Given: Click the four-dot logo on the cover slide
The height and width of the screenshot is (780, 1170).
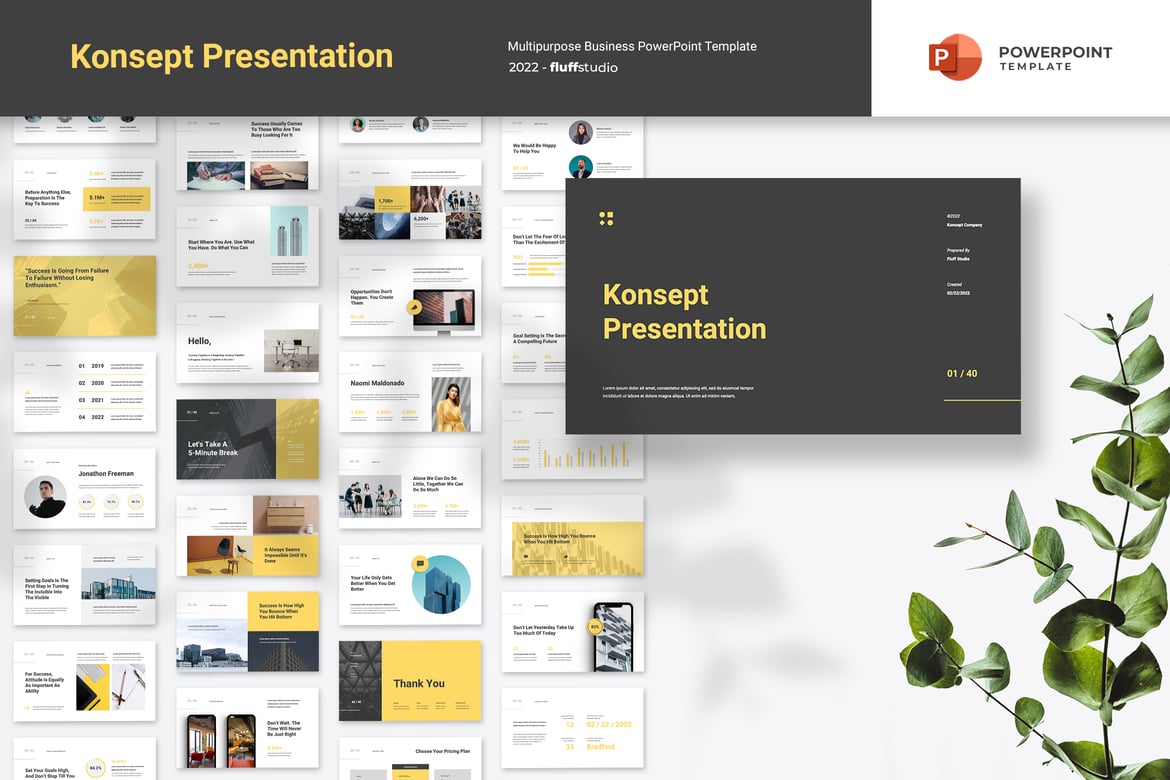Looking at the screenshot, I should coord(606,218).
